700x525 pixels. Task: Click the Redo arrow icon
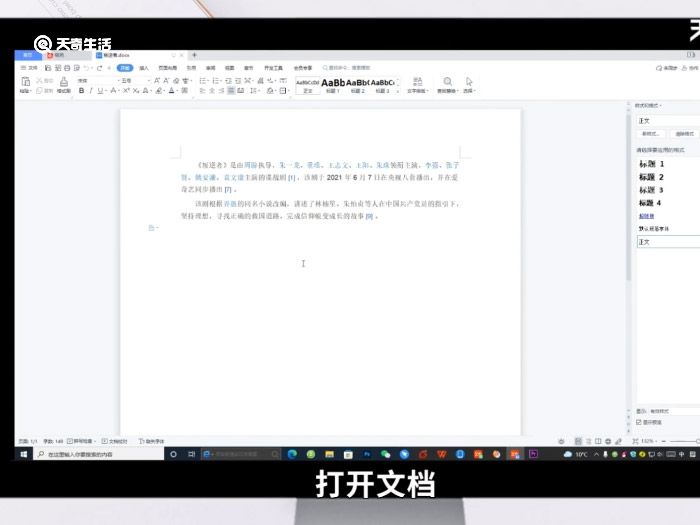(99, 68)
